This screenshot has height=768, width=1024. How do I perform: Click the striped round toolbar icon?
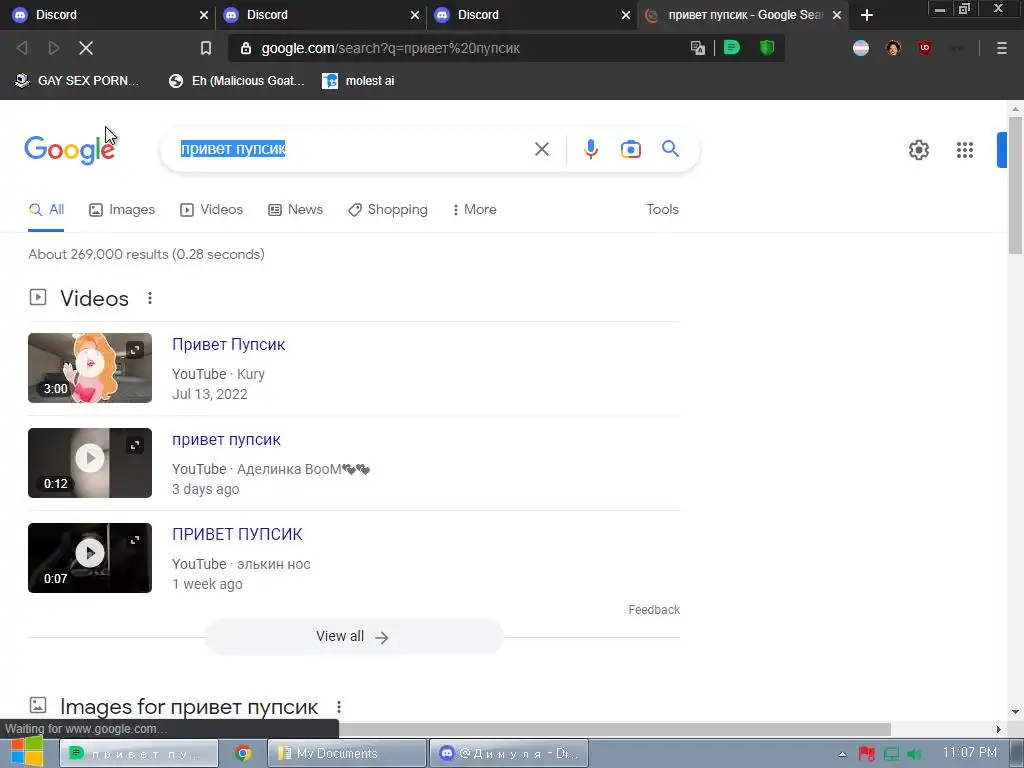(861, 48)
